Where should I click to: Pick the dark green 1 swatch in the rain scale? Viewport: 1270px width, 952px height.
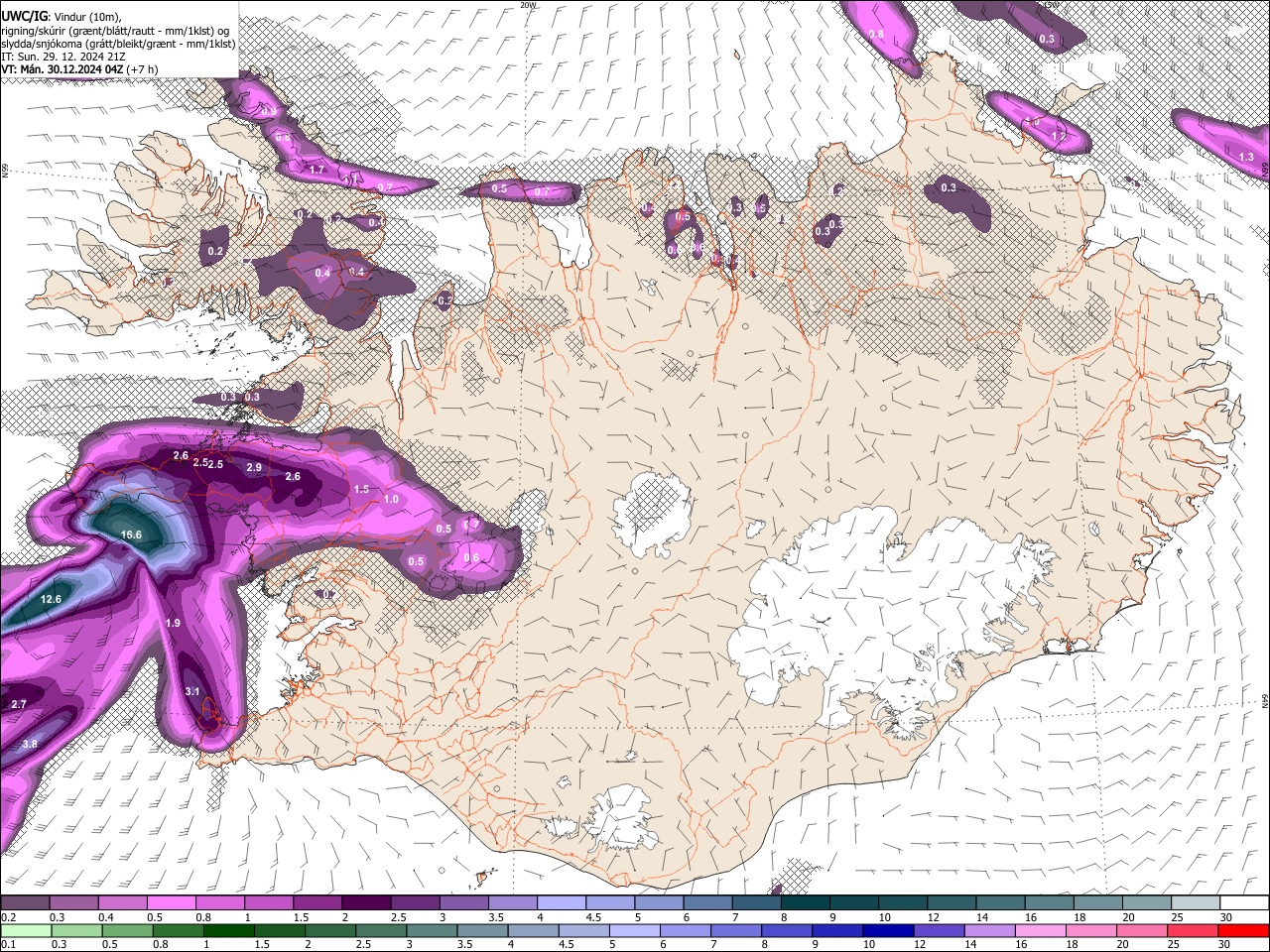click(228, 930)
